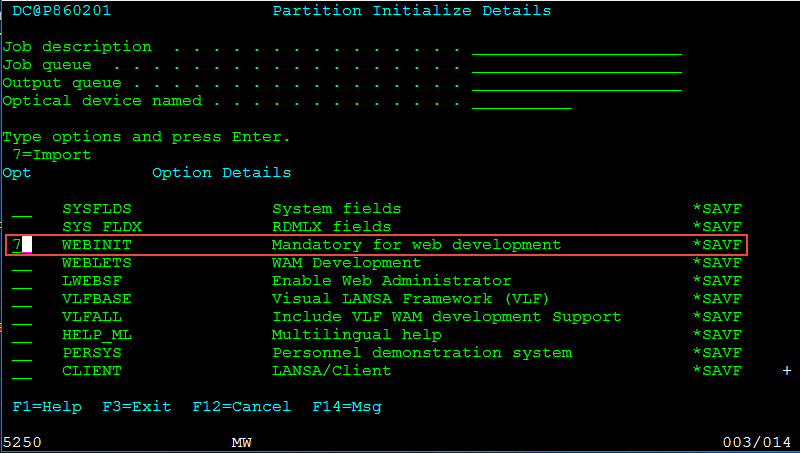
Task: Click the Optical device named field
Action: tap(521, 101)
